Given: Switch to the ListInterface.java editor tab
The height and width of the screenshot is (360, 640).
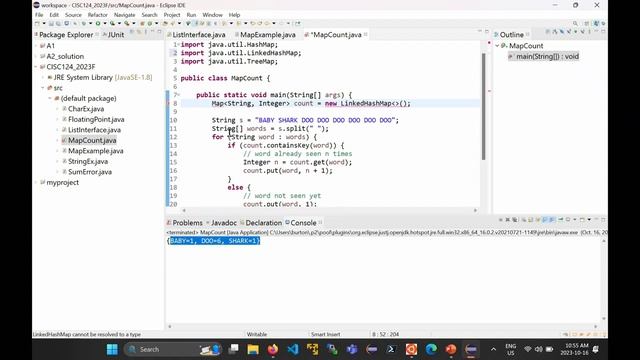Looking at the screenshot, I should 198,35.
